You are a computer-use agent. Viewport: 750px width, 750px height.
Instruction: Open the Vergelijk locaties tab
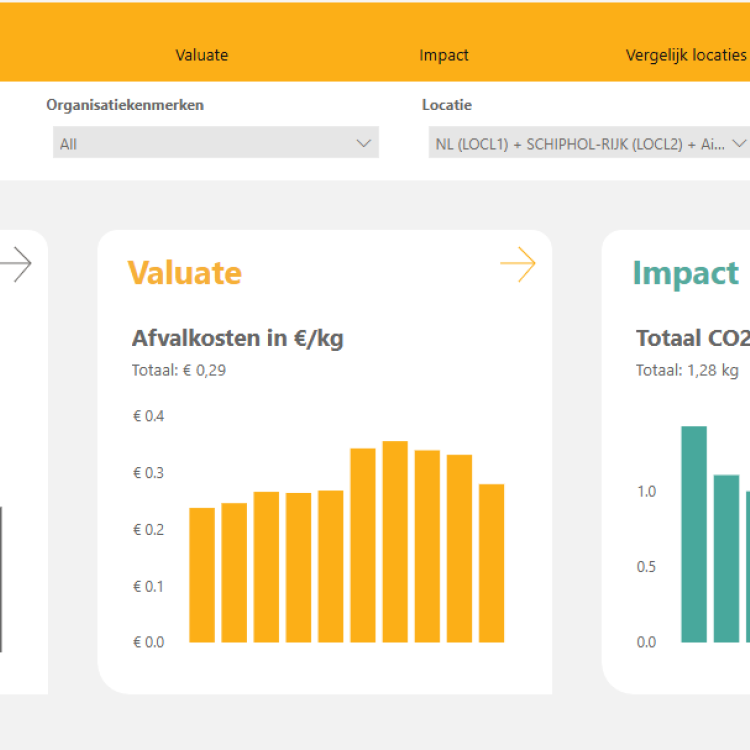tap(686, 55)
